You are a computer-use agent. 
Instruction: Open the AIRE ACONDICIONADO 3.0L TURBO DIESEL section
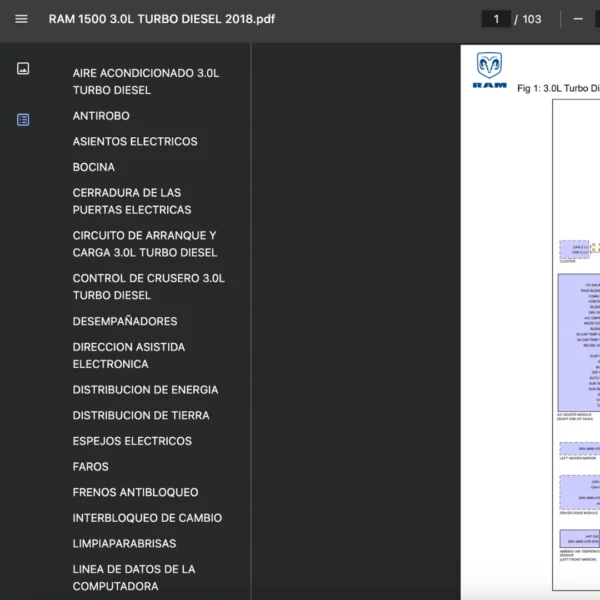click(x=146, y=81)
